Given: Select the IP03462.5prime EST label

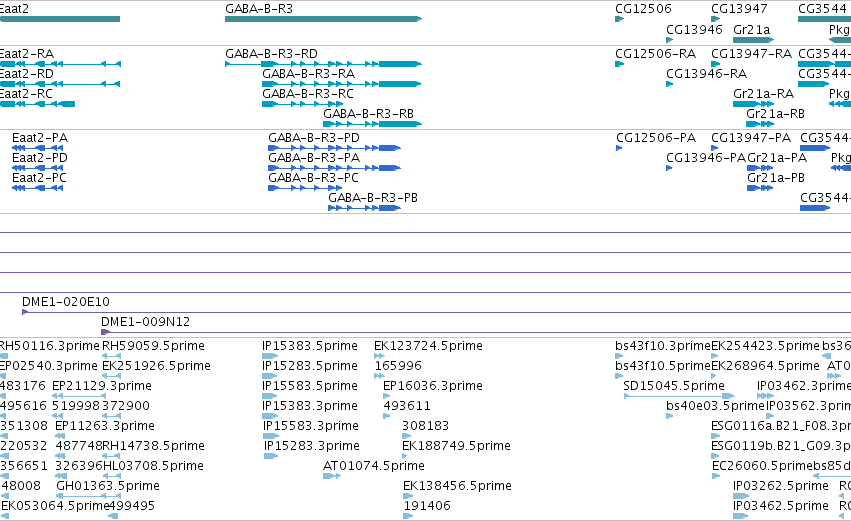Looking at the screenshot, I should (781, 506).
